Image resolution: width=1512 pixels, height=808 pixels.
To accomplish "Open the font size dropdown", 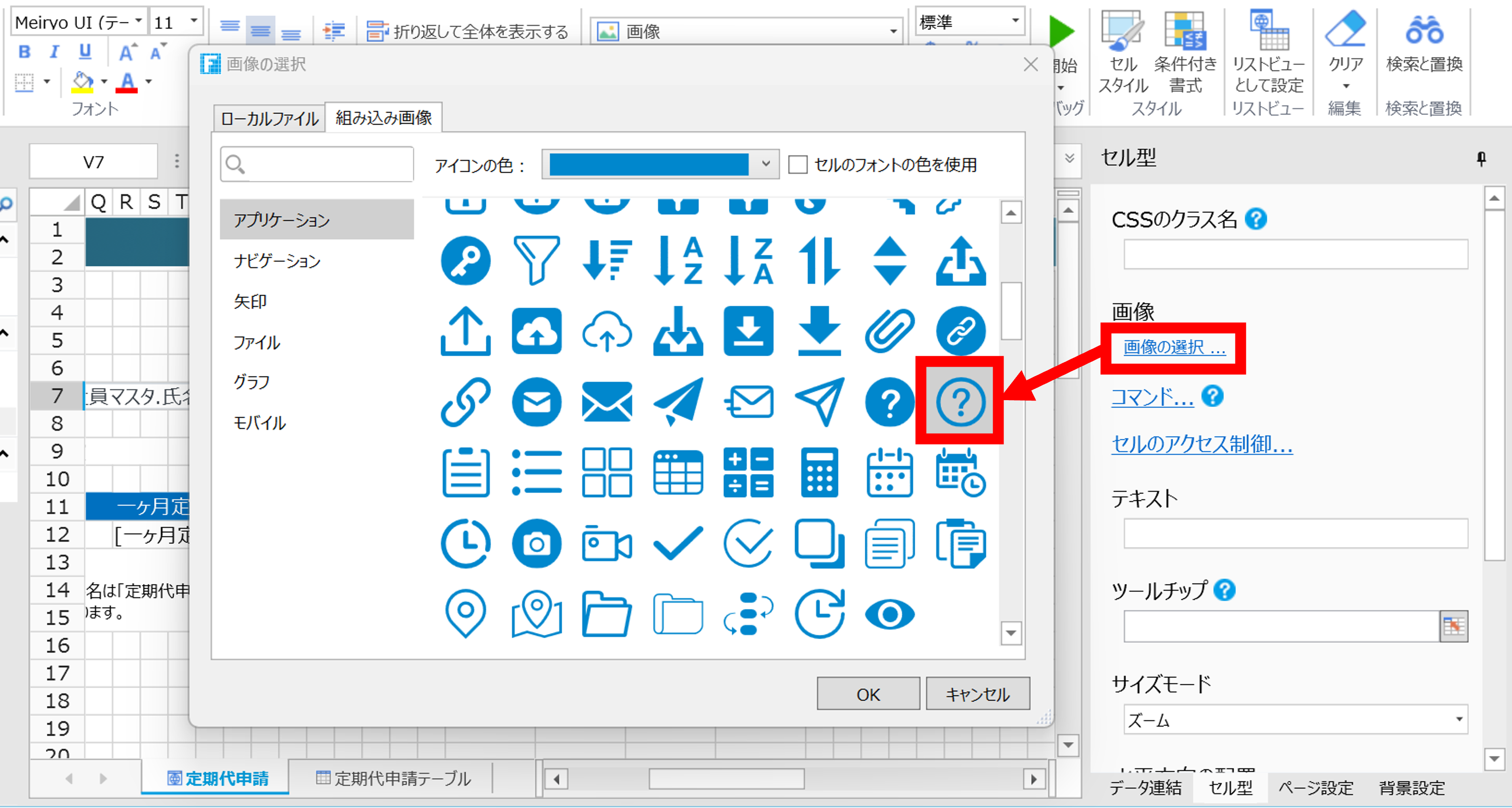I will pos(193,22).
